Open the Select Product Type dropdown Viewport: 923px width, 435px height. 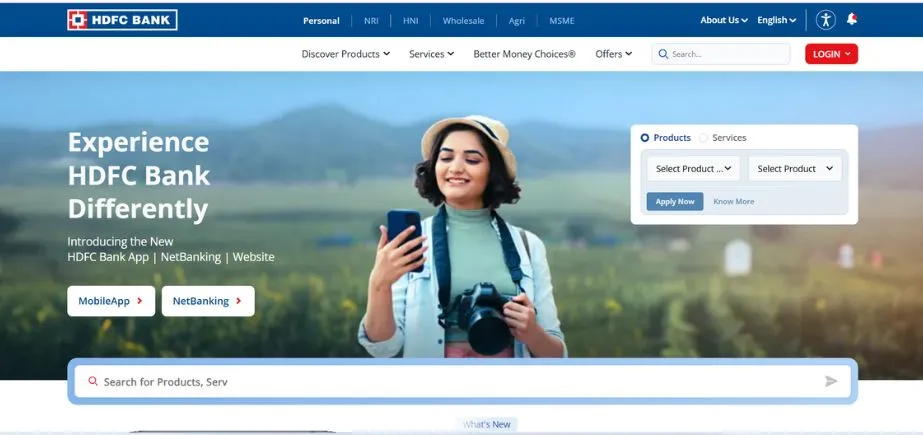pos(693,169)
